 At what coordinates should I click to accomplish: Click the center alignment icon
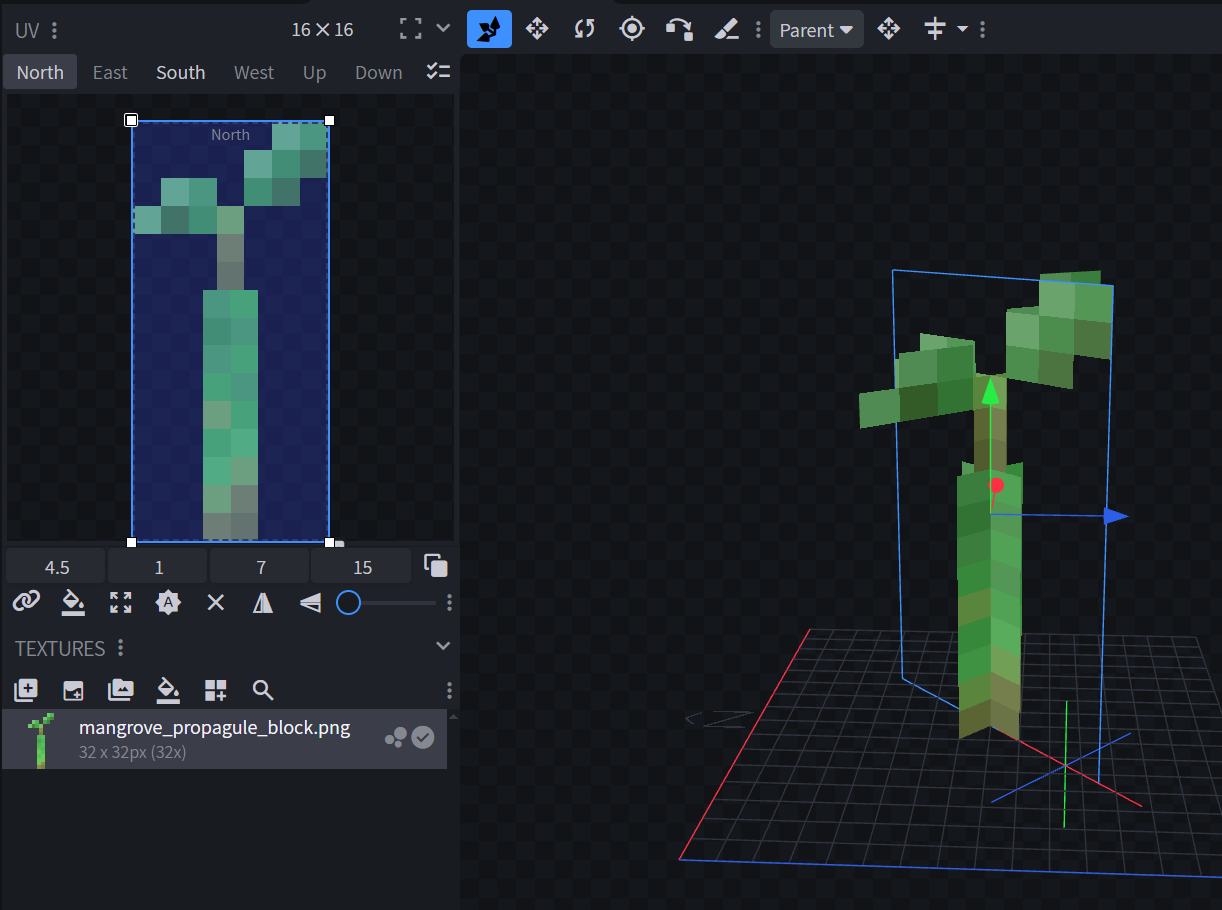point(935,29)
